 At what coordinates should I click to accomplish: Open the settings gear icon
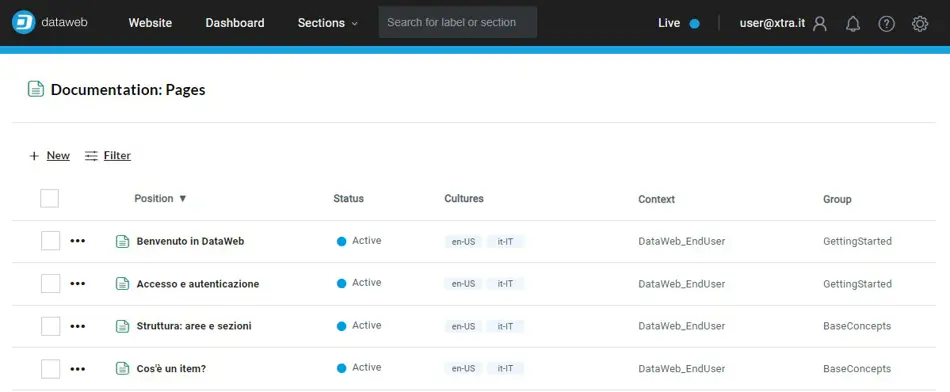click(920, 24)
